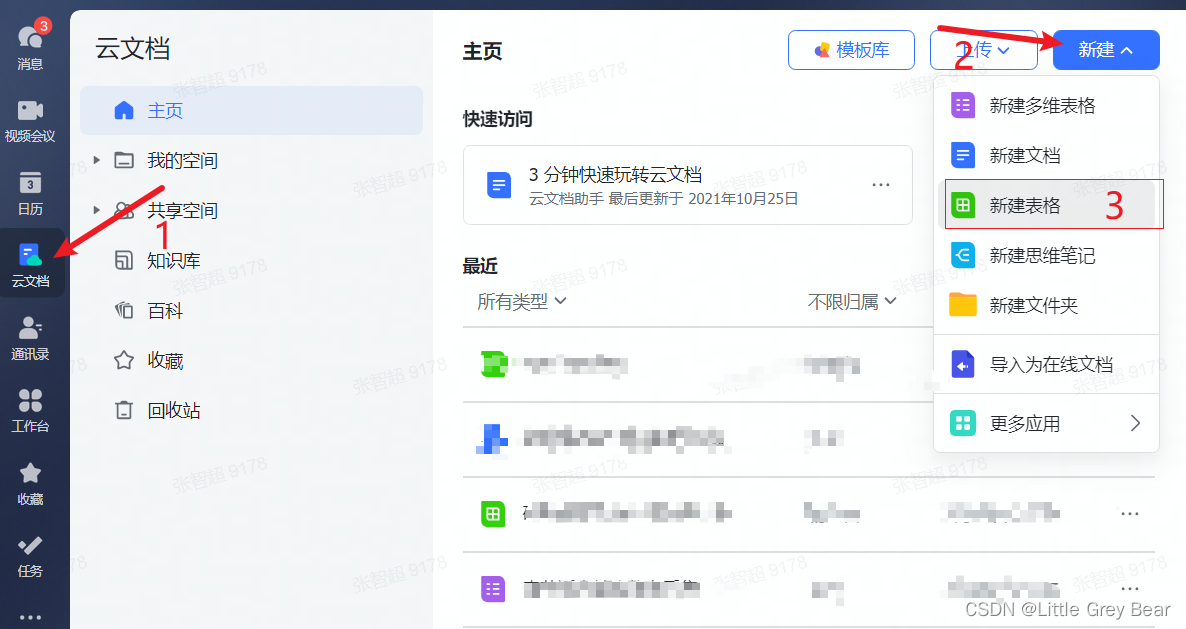The image size is (1186, 629).
Task: Open the 所有类型 filter dropdown
Action: coord(522,302)
